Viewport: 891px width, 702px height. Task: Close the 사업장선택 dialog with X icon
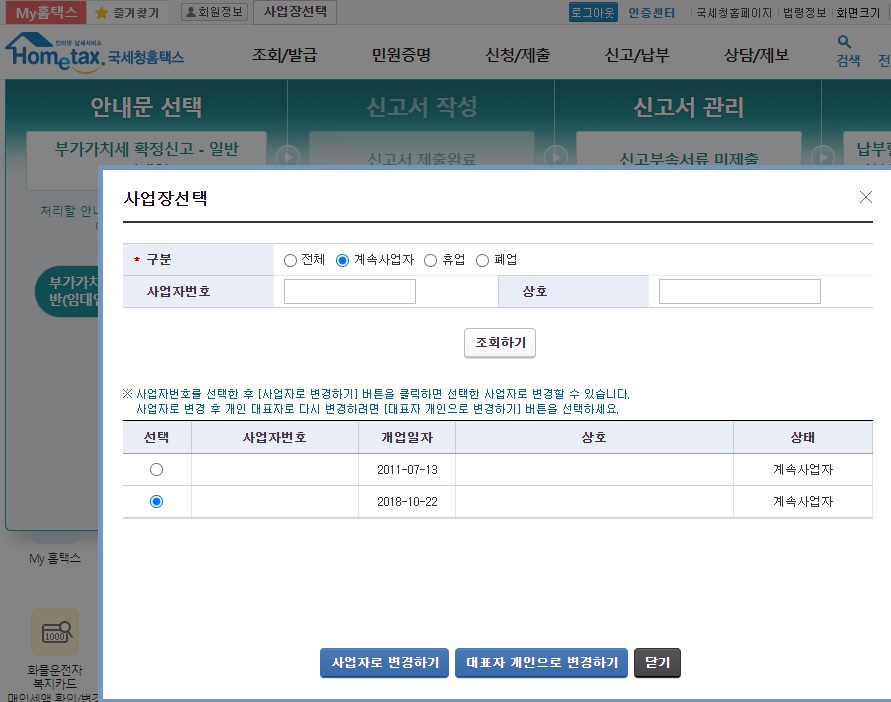(865, 197)
